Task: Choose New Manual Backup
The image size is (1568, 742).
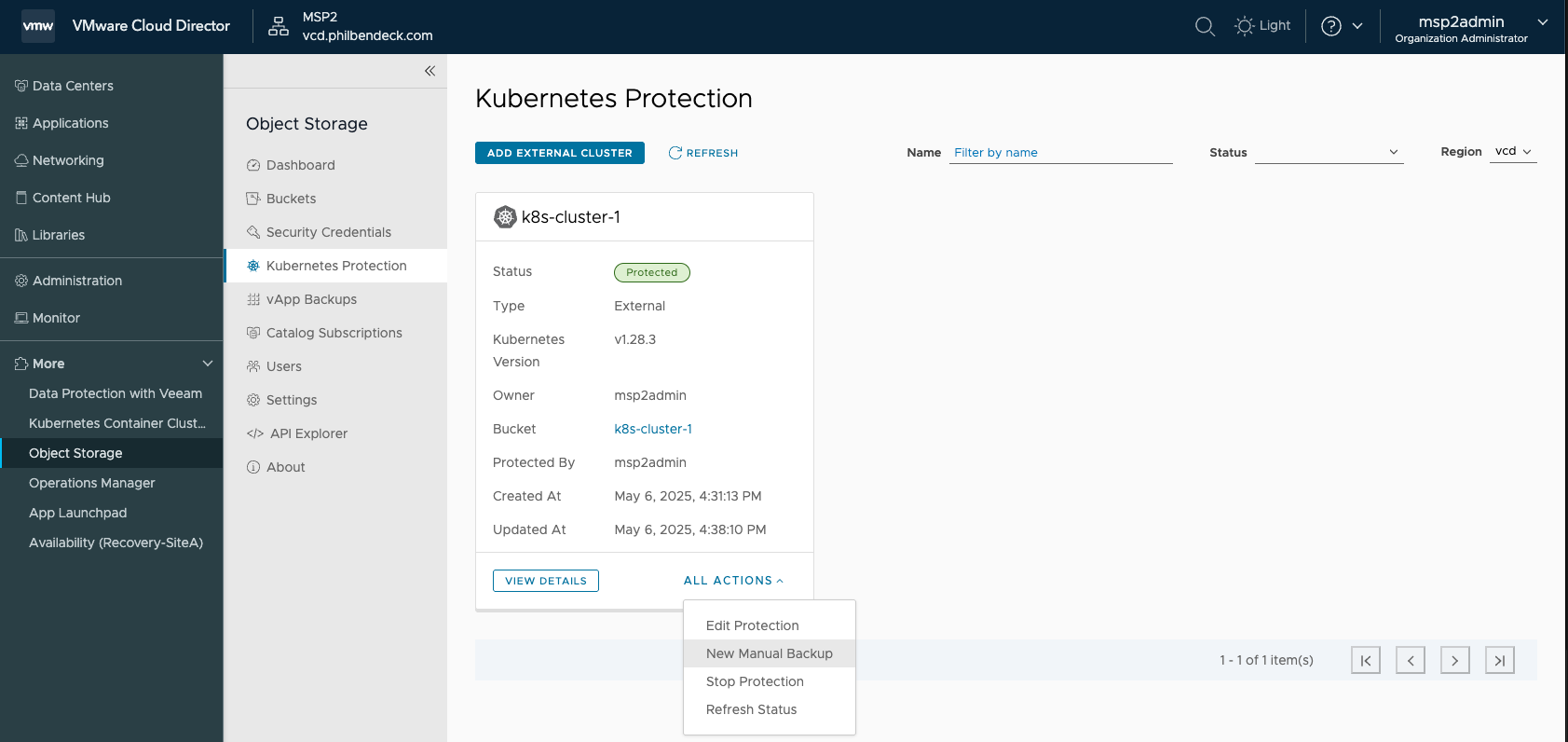Action: point(770,653)
